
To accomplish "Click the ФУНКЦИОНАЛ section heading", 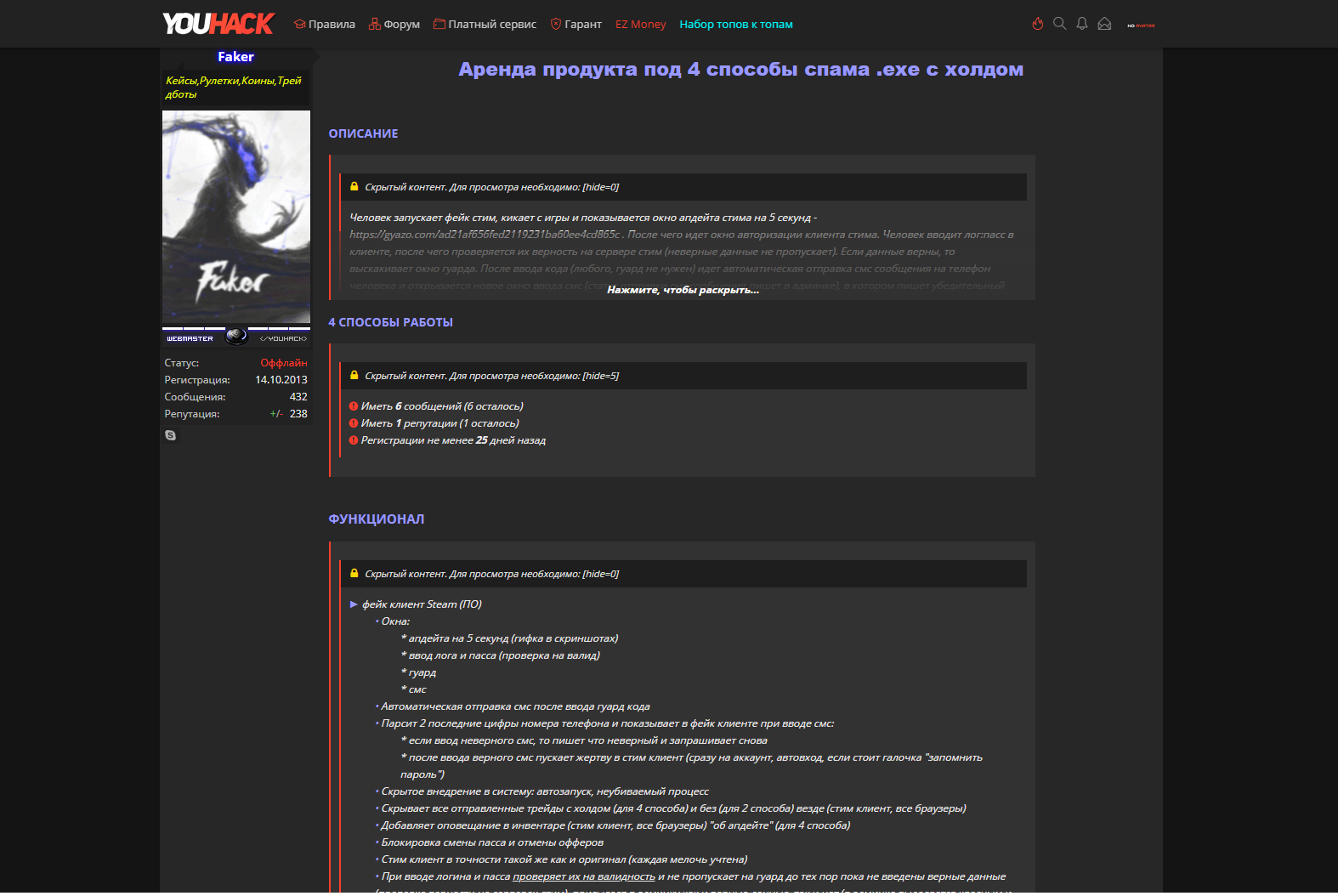I will click(x=377, y=519).
